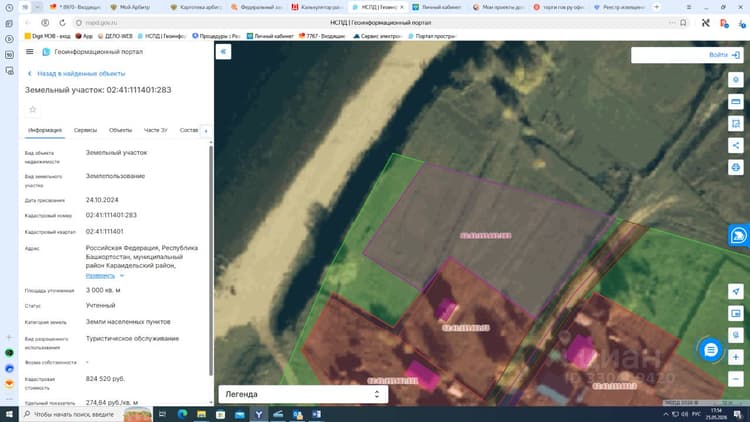Click the Развернуть link under the address
The width and height of the screenshot is (750, 422).
pos(100,276)
